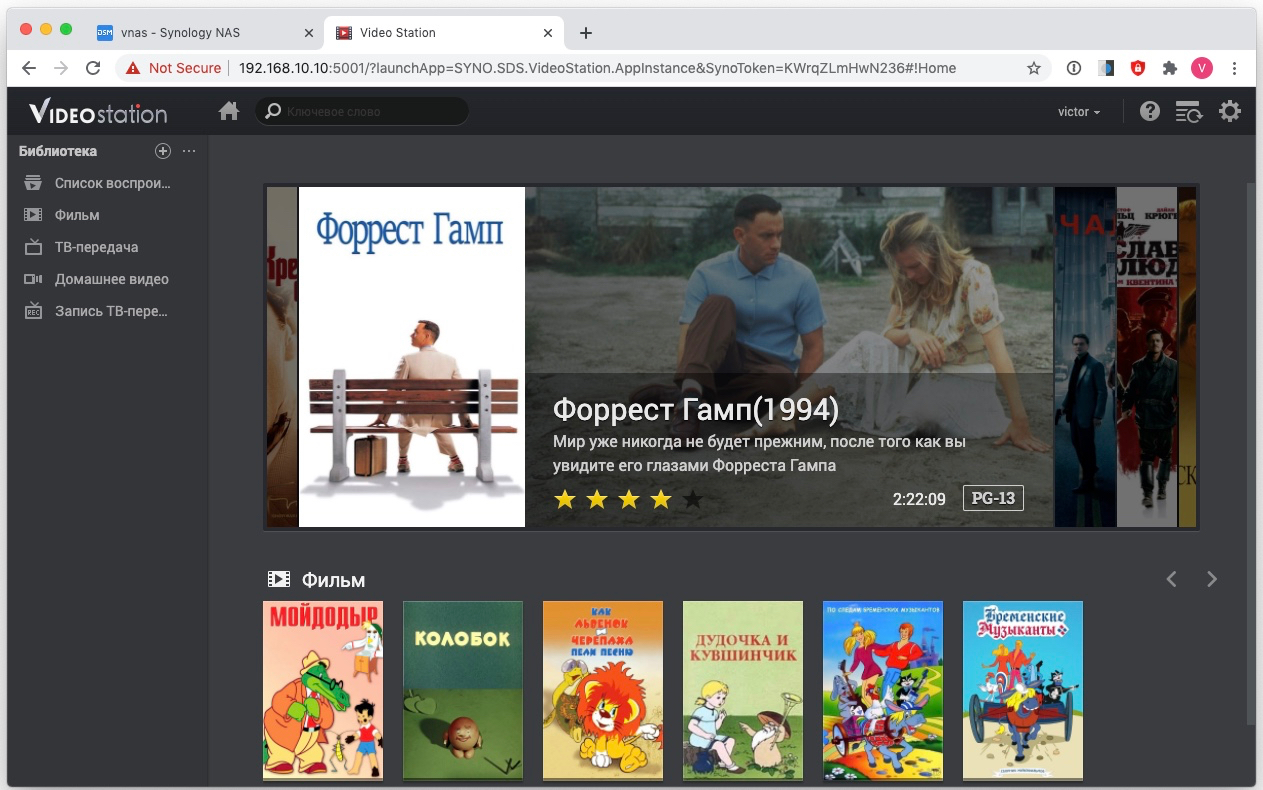This screenshot has height=790, width=1263.
Task: Go to previous movies with left chevron
Action: [x=1172, y=579]
